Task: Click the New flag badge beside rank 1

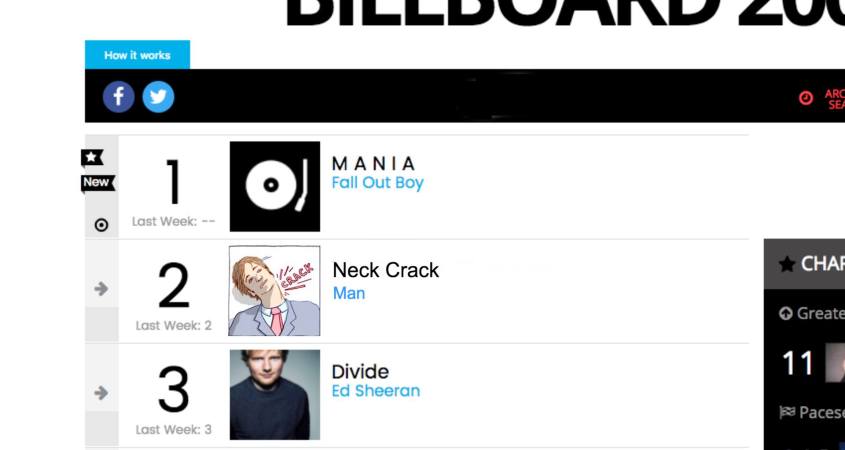Action: pyautogui.click(x=96, y=182)
